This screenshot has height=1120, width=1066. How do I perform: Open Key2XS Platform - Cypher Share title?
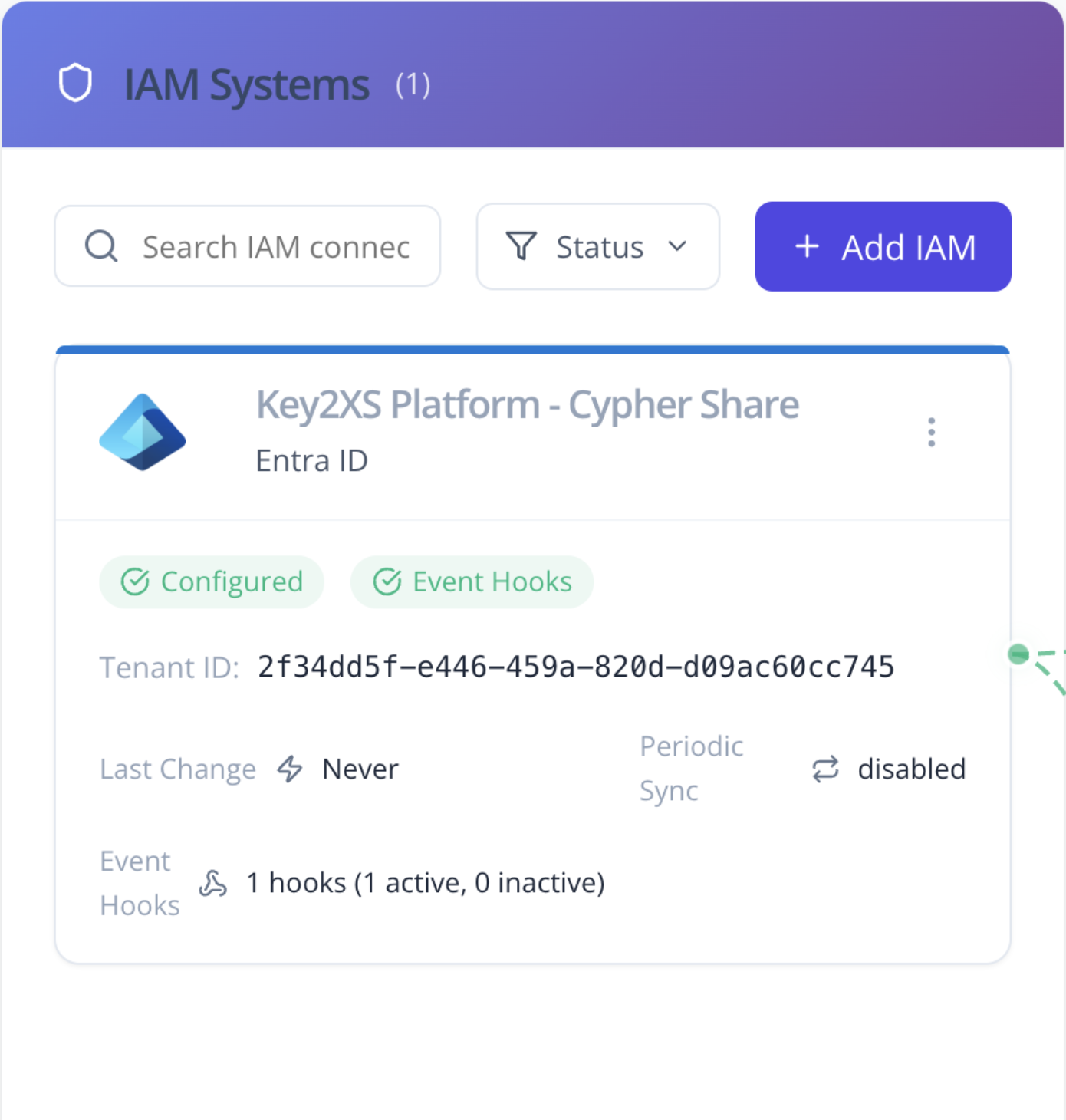click(x=527, y=405)
